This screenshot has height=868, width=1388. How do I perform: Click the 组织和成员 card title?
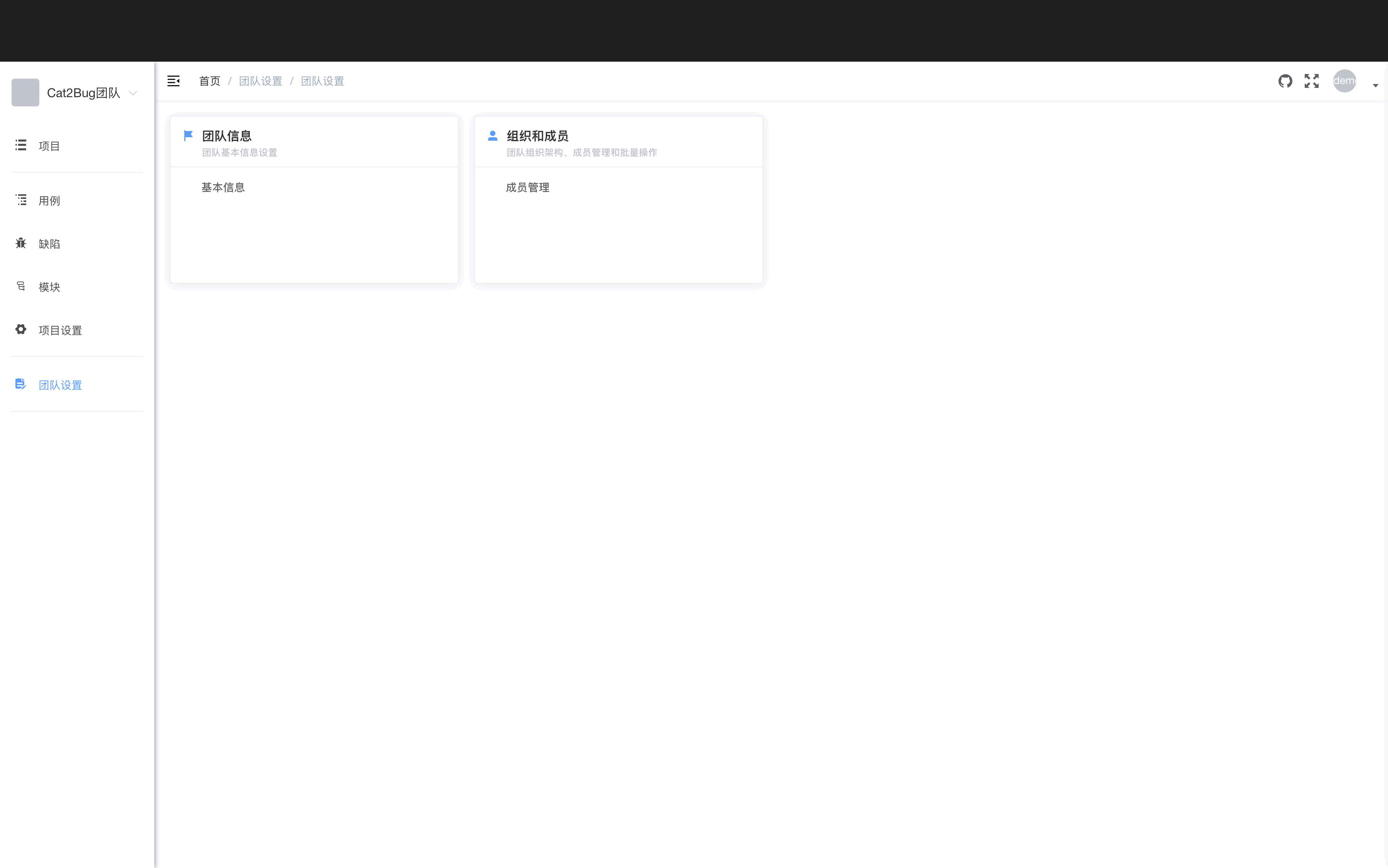point(537,136)
